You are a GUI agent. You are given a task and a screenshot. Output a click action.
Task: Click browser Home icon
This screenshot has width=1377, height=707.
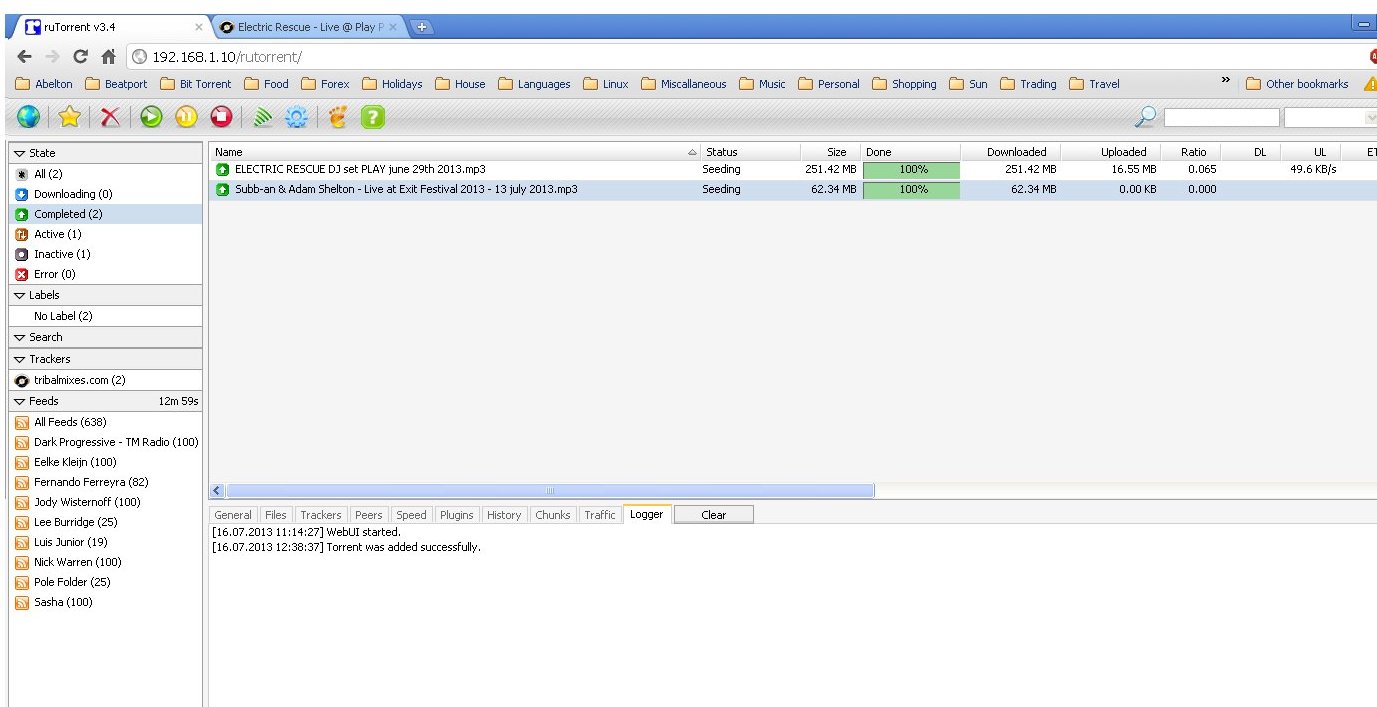109,57
